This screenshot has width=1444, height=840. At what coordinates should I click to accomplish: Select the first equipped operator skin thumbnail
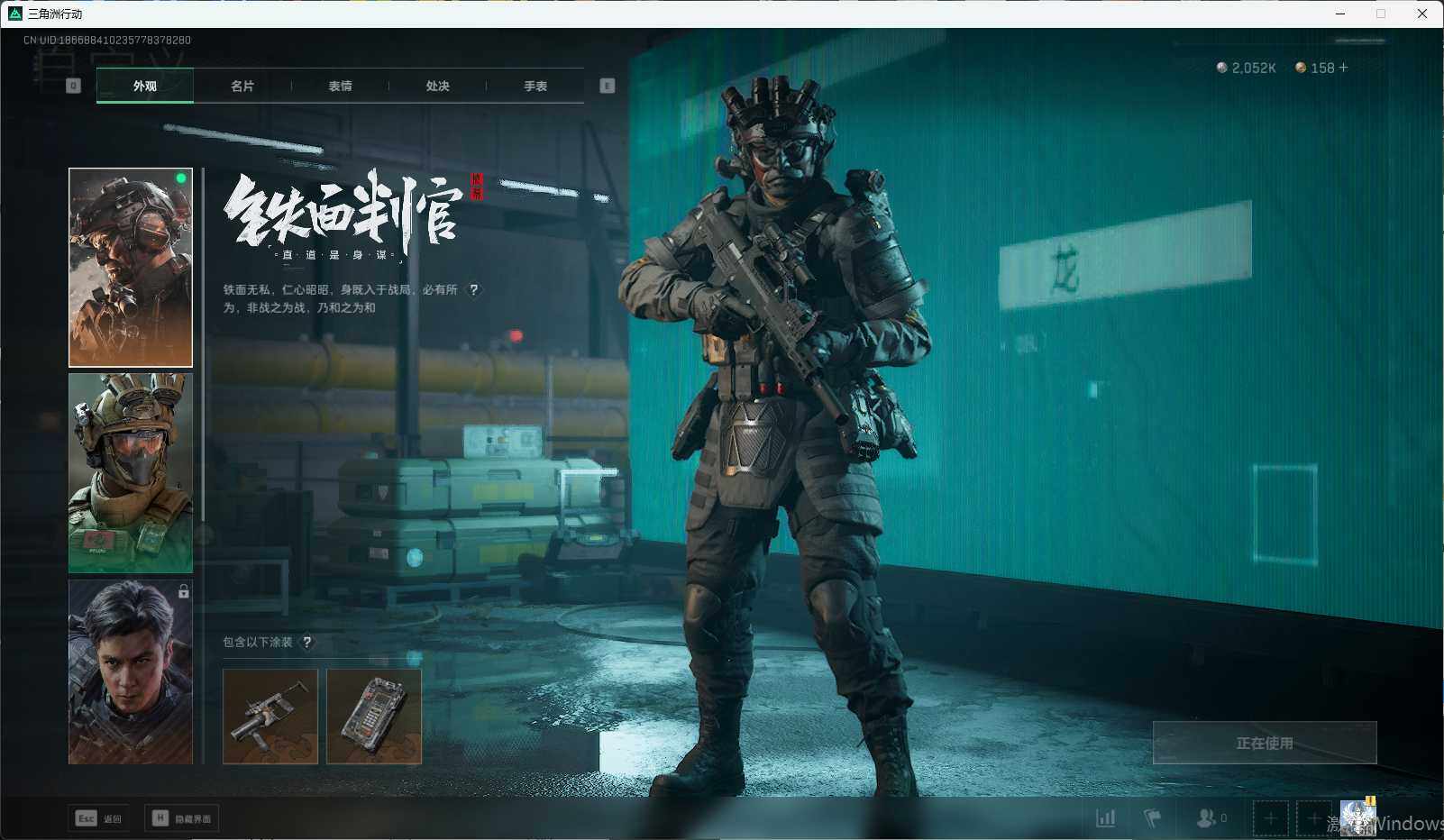point(131,268)
